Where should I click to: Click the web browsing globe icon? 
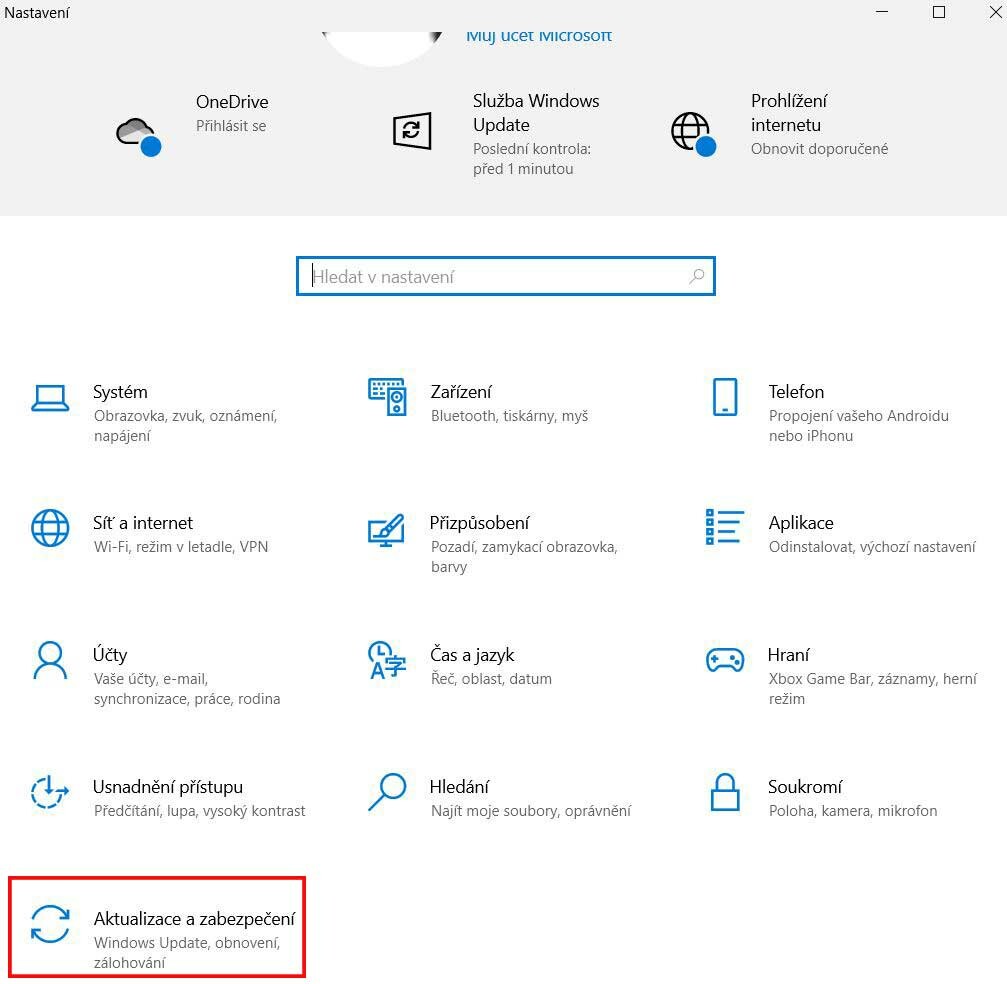point(693,134)
